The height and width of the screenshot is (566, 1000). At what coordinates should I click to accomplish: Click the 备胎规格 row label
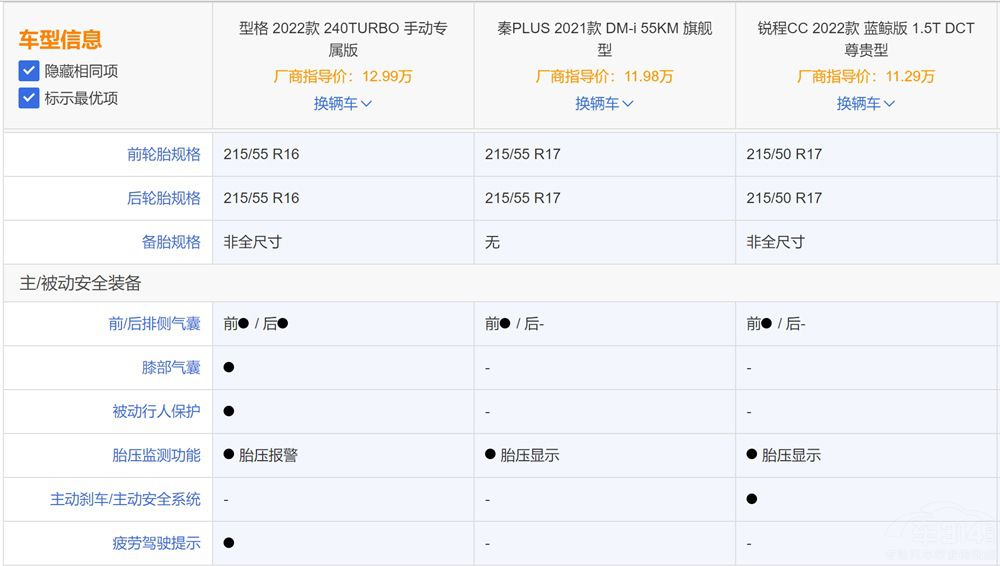(x=171, y=242)
